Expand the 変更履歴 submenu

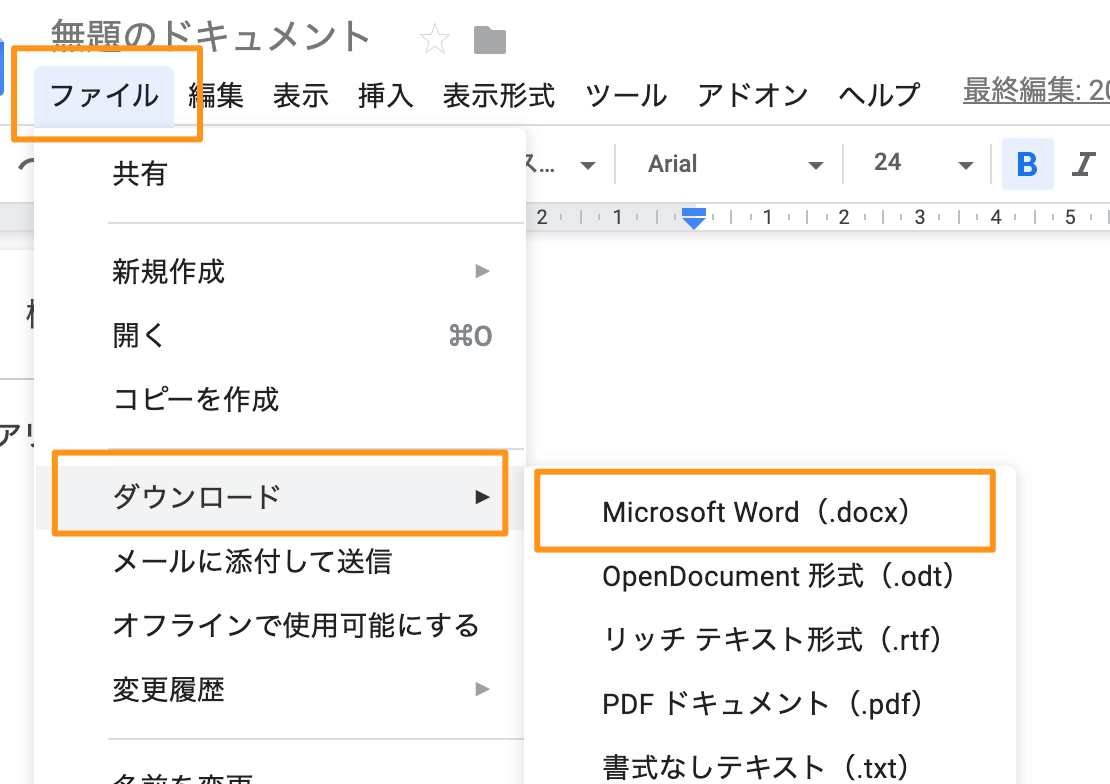click(280, 689)
